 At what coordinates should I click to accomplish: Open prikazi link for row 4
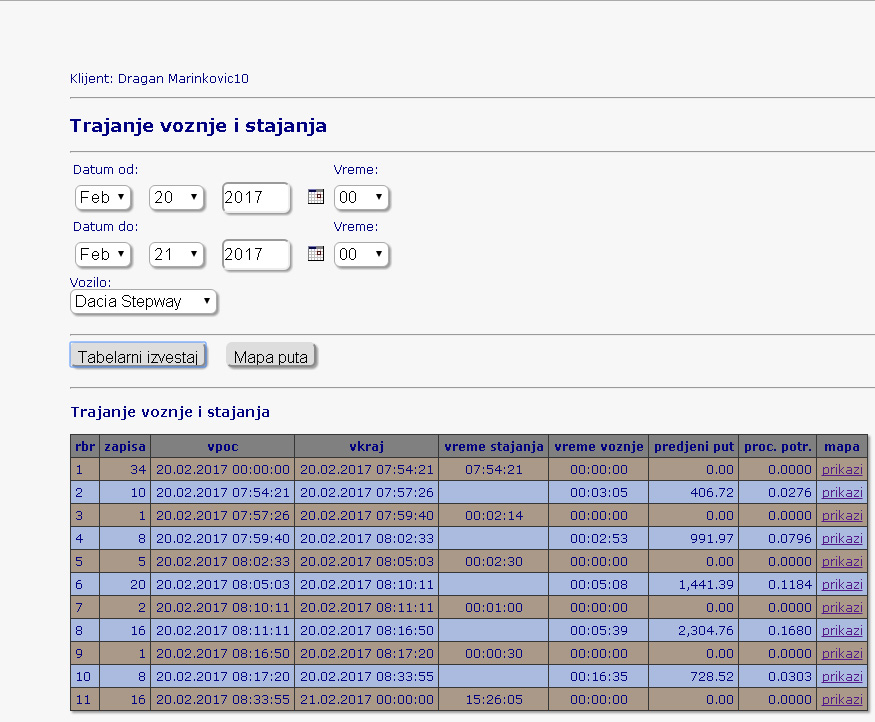pos(842,538)
